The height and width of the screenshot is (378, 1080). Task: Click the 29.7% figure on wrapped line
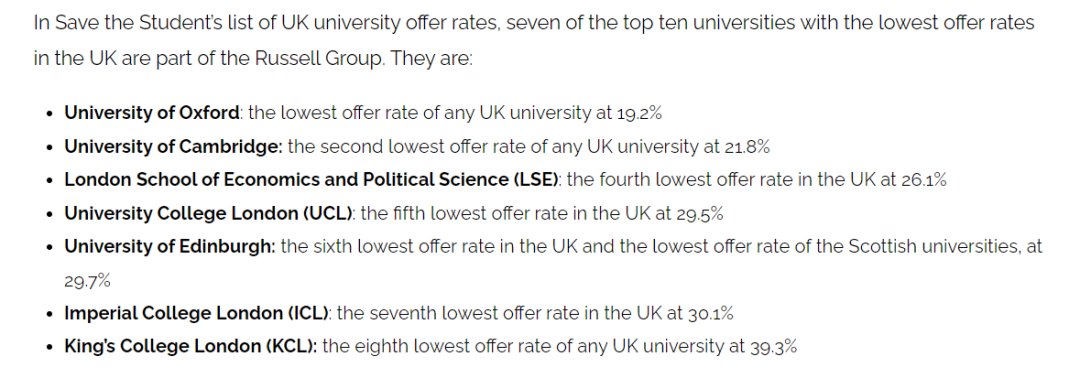click(87, 281)
